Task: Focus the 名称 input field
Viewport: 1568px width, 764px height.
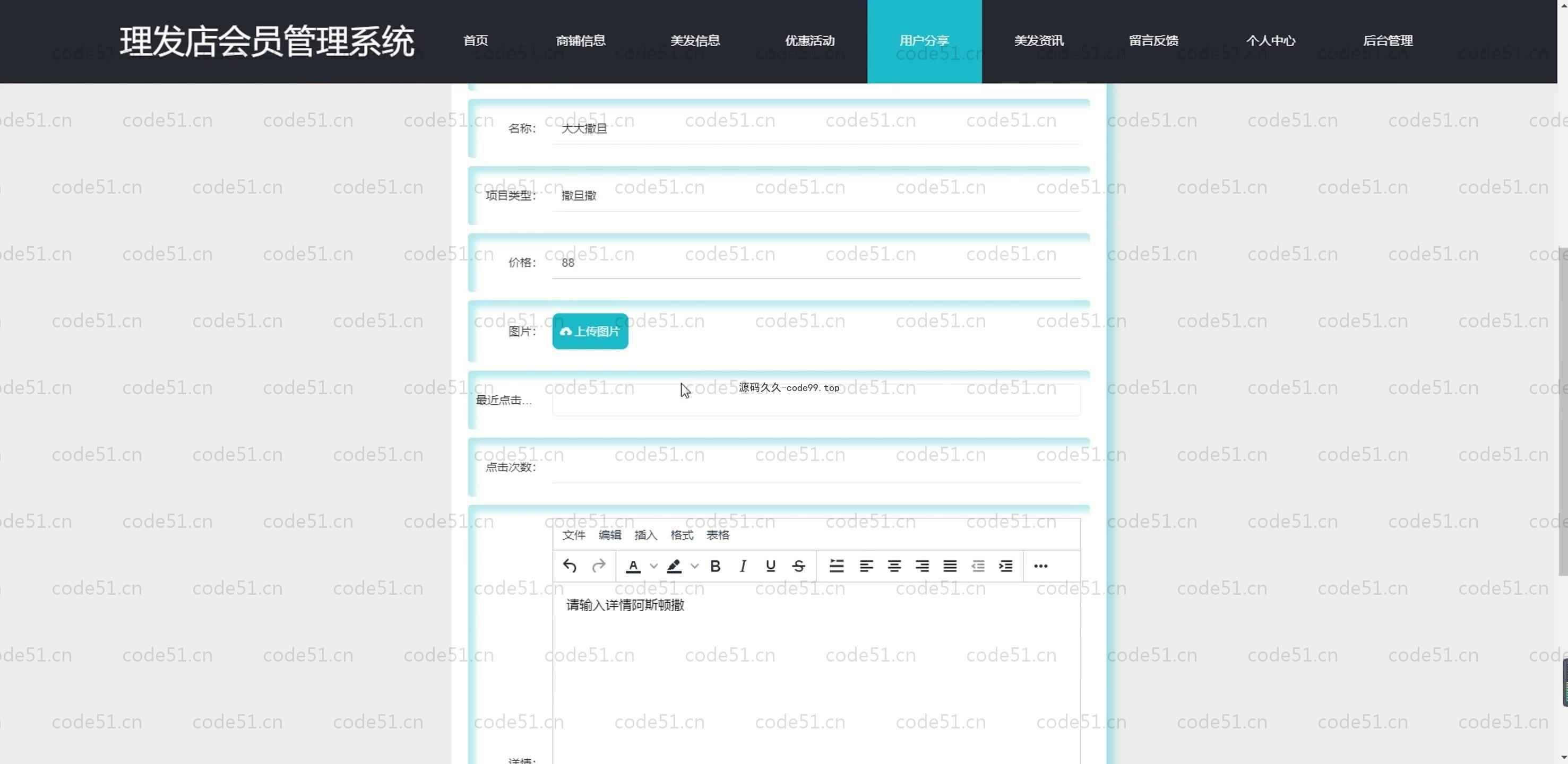Action: click(x=816, y=128)
